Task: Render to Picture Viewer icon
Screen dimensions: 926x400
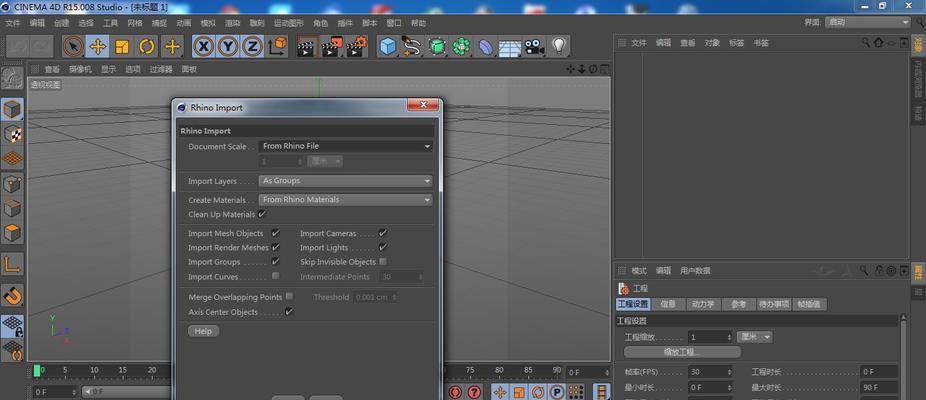Action: click(331, 46)
